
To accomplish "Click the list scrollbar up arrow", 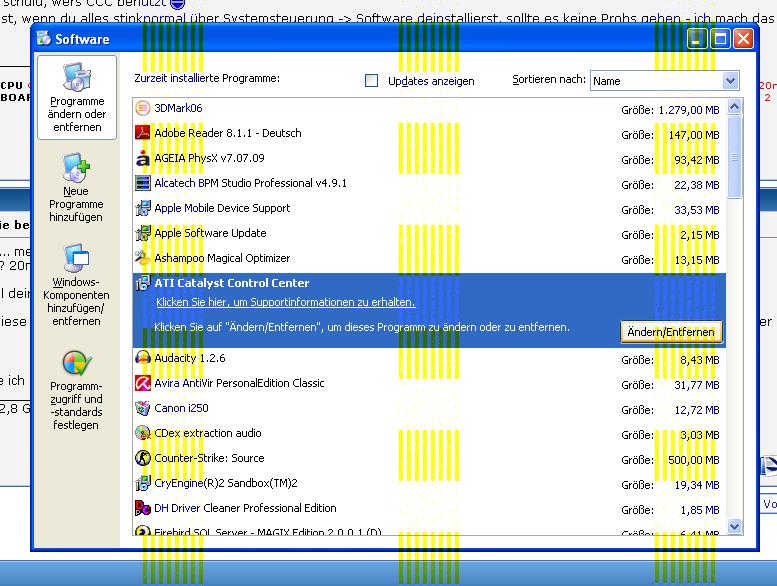I will point(734,107).
